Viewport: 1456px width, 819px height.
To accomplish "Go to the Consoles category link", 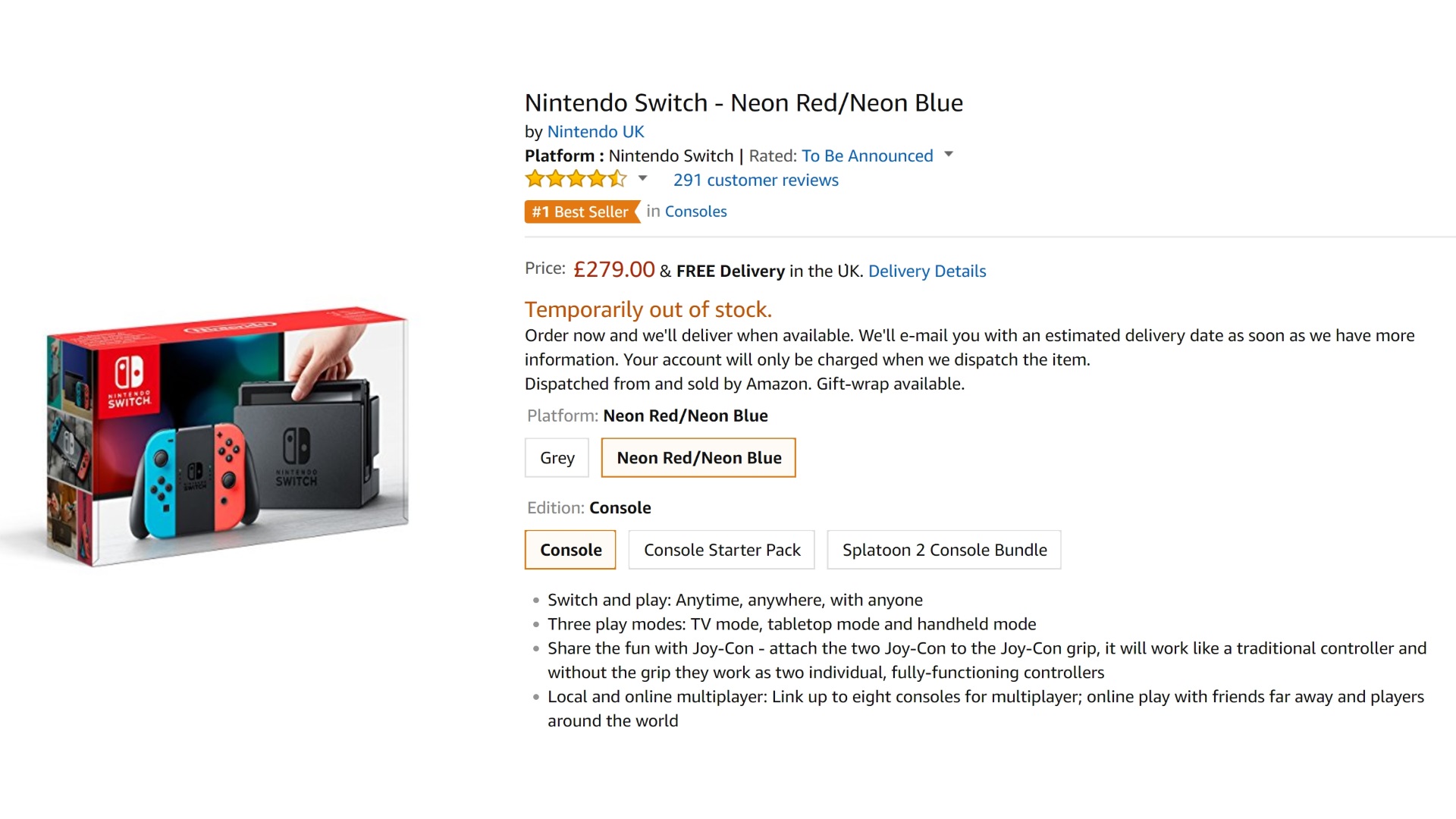I will (695, 212).
